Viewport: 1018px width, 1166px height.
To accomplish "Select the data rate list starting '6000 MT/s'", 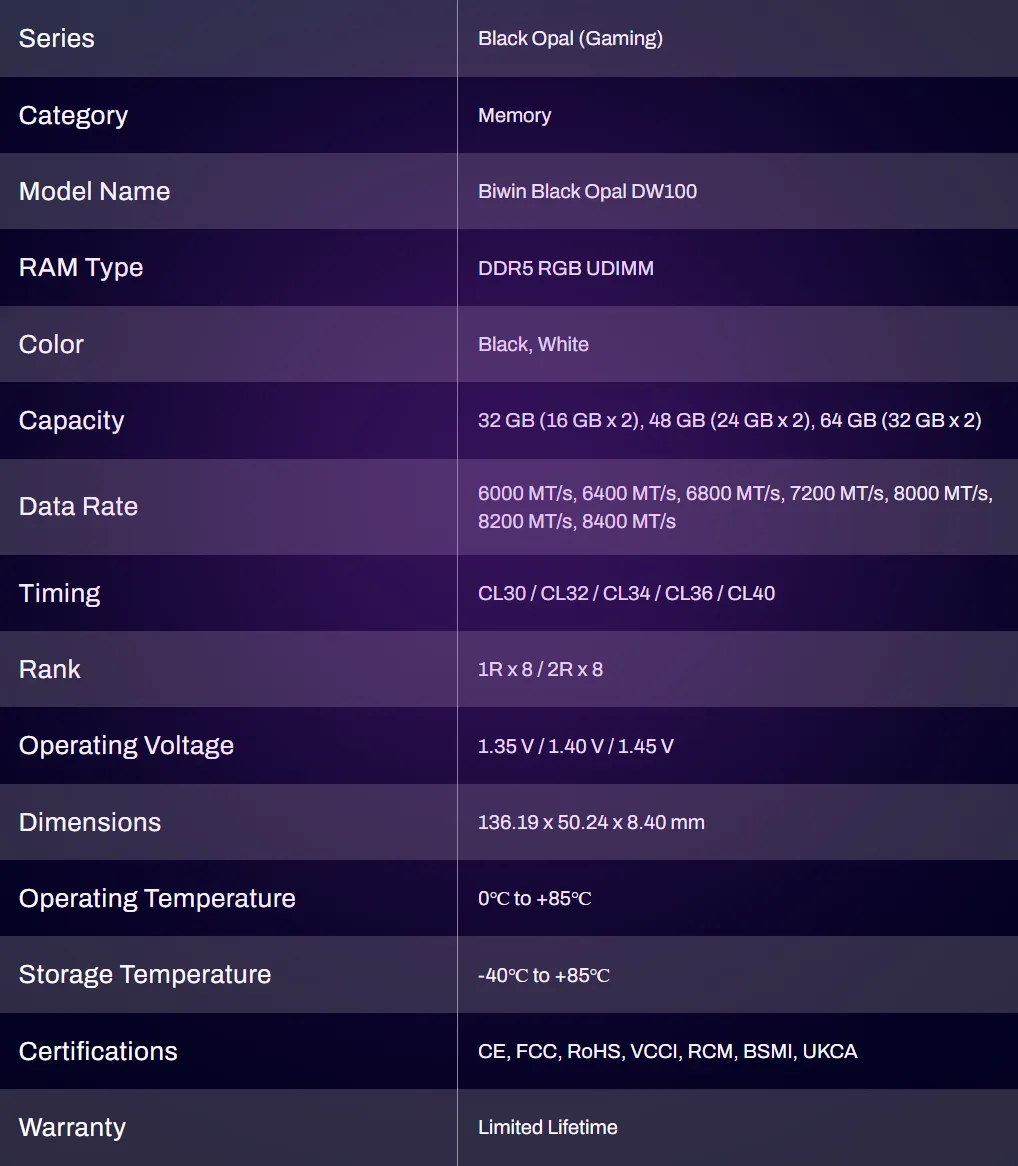I will click(735, 507).
